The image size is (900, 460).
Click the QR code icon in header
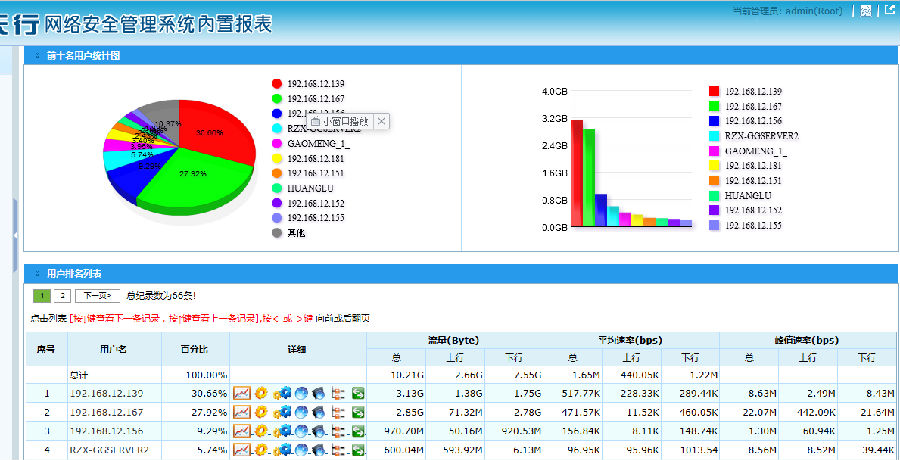(866, 11)
